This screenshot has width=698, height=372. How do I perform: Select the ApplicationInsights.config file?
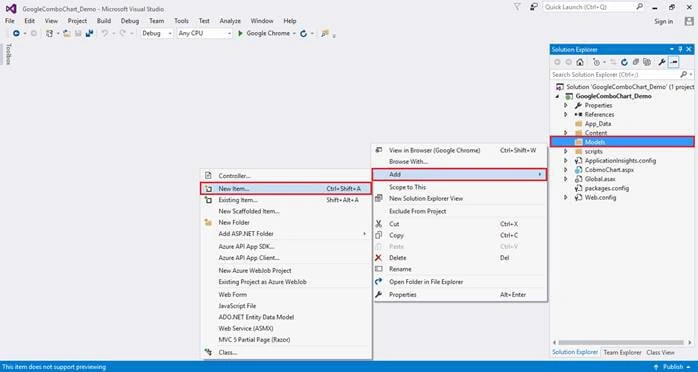[x=616, y=161]
